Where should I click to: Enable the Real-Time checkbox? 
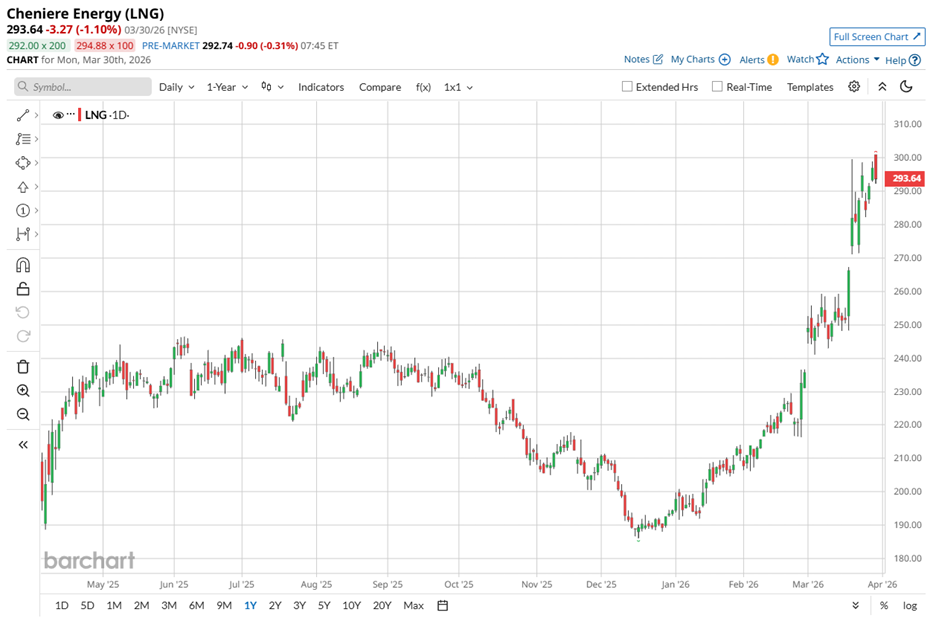[717, 87]
